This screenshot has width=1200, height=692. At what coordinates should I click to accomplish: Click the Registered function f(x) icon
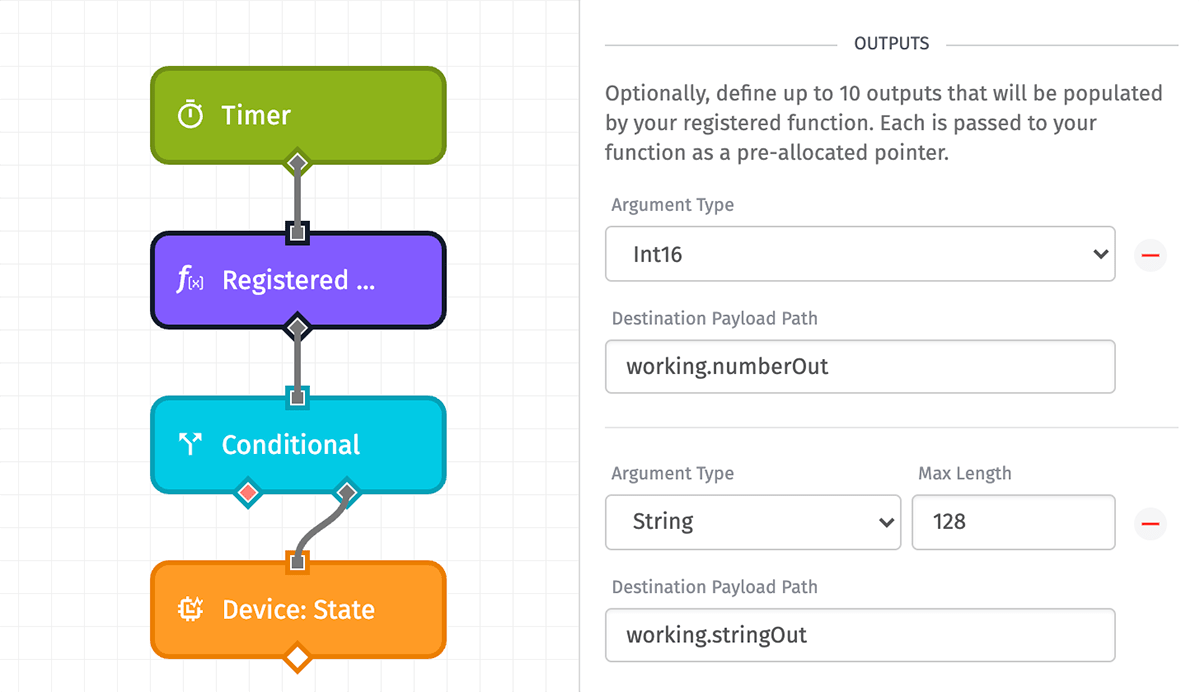point(190,281)
